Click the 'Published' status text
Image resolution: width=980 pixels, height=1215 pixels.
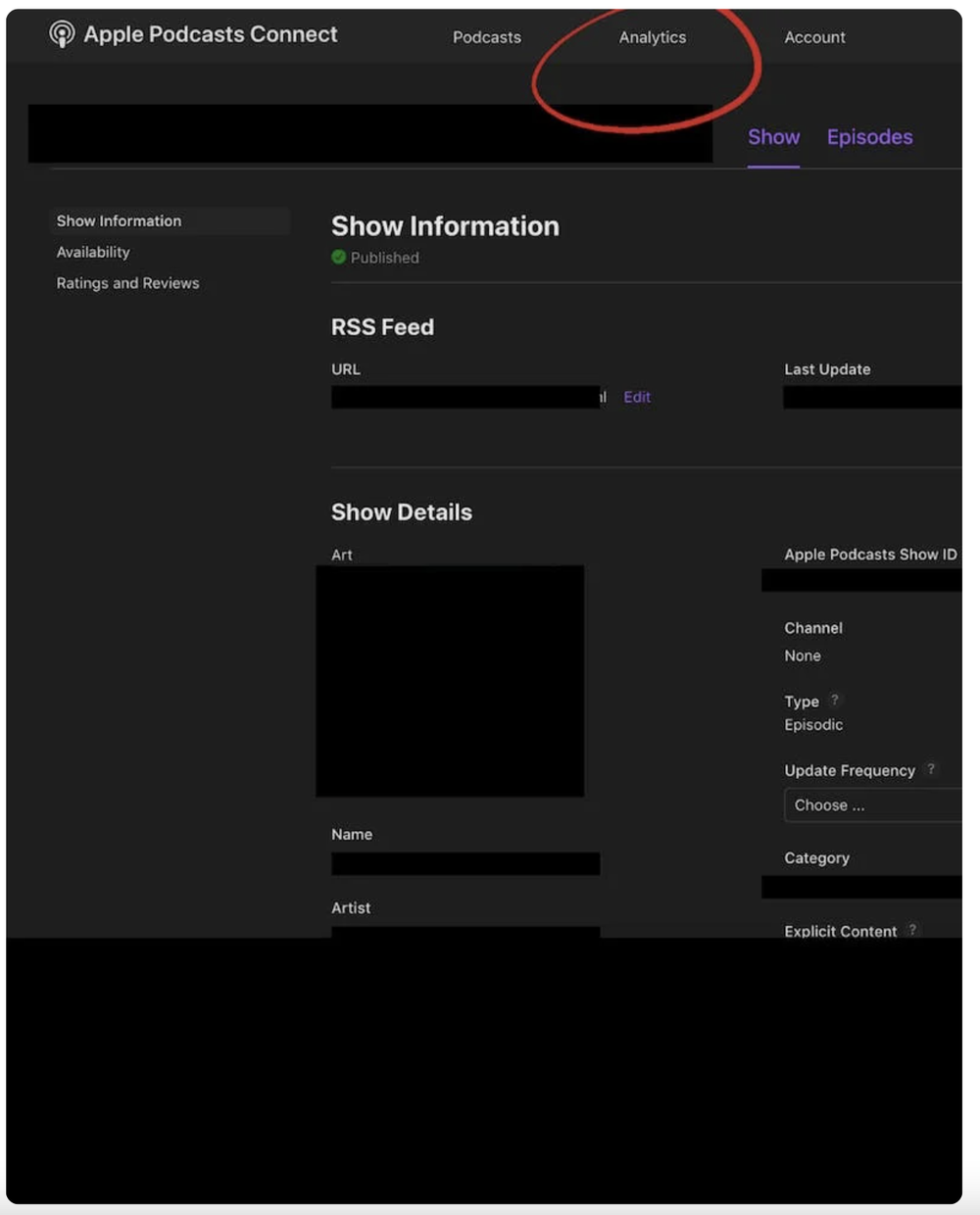point(385,258)
